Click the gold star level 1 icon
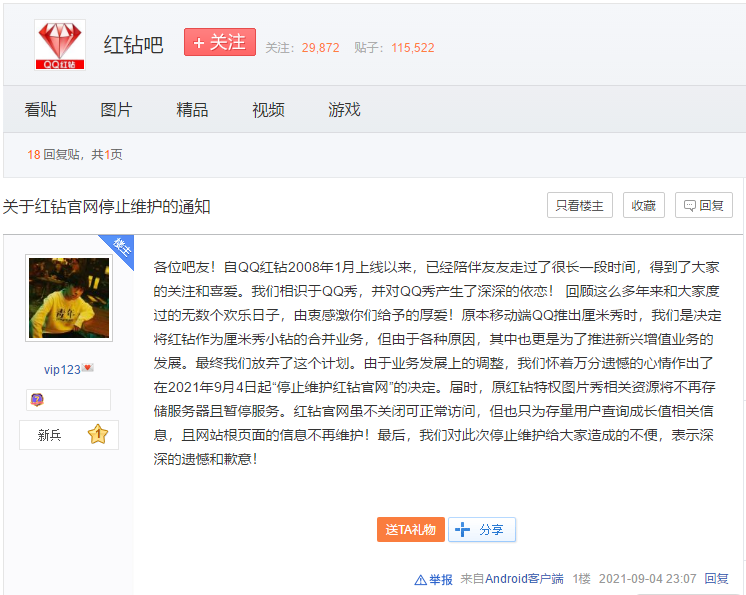 pos(97,435)
